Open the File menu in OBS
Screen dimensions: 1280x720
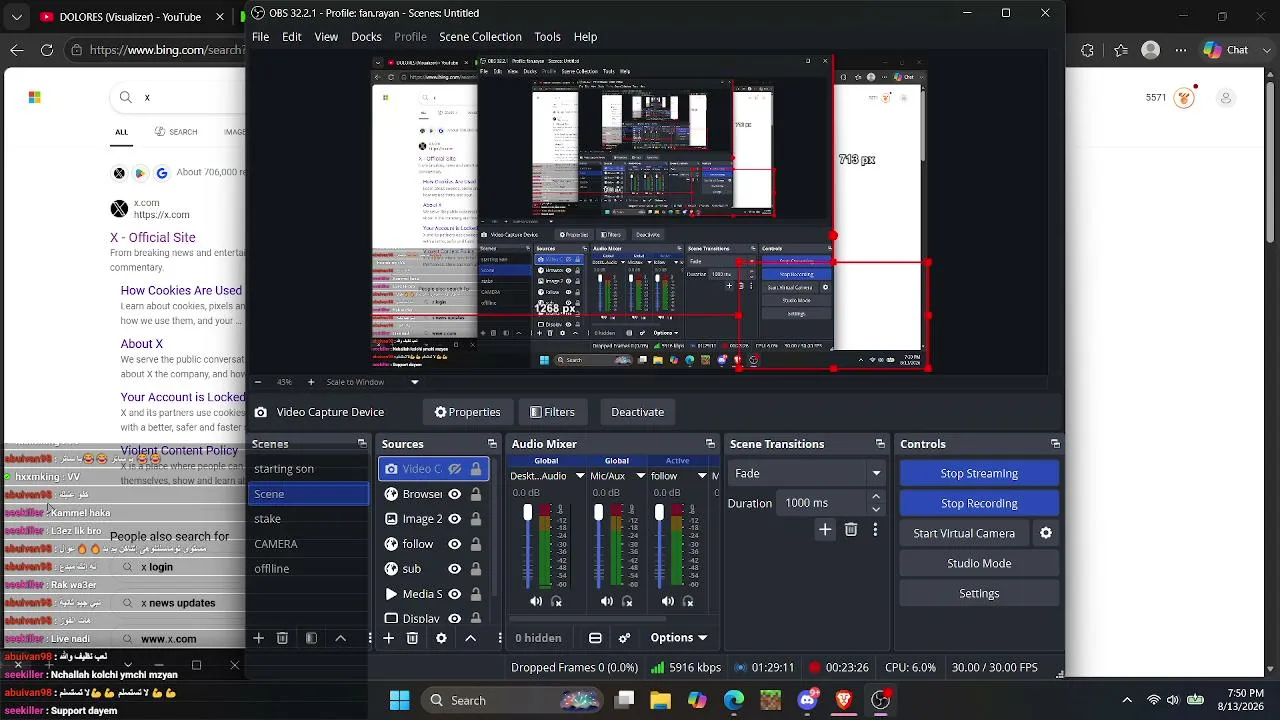coord(260,37)
